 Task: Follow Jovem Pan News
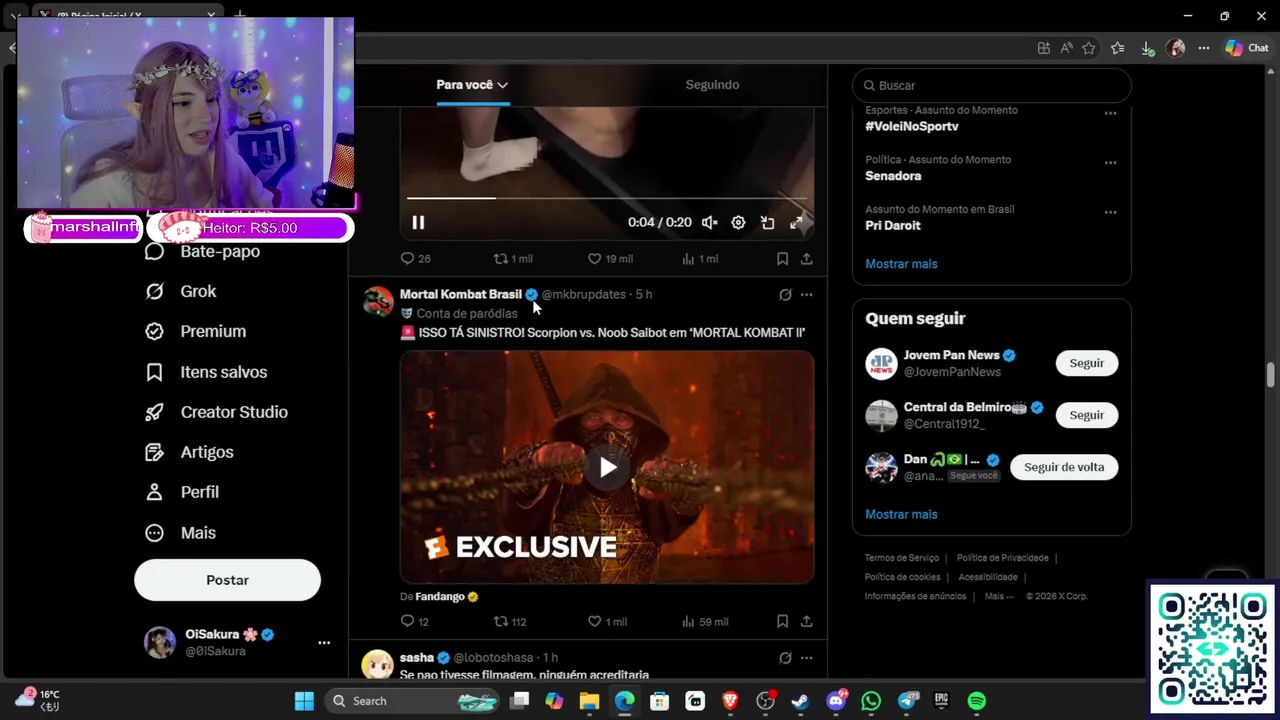(x=1086, y=363)
